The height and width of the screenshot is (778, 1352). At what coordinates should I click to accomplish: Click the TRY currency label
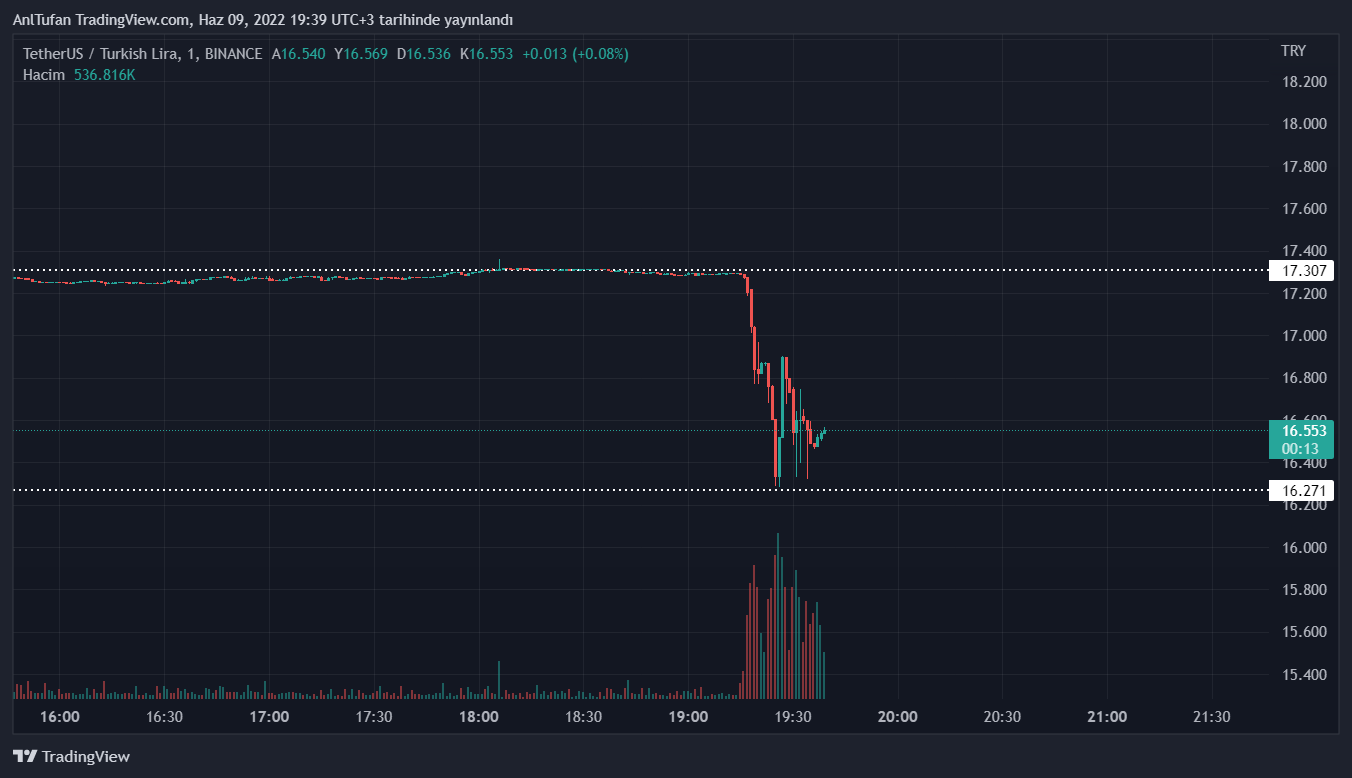1293,51
